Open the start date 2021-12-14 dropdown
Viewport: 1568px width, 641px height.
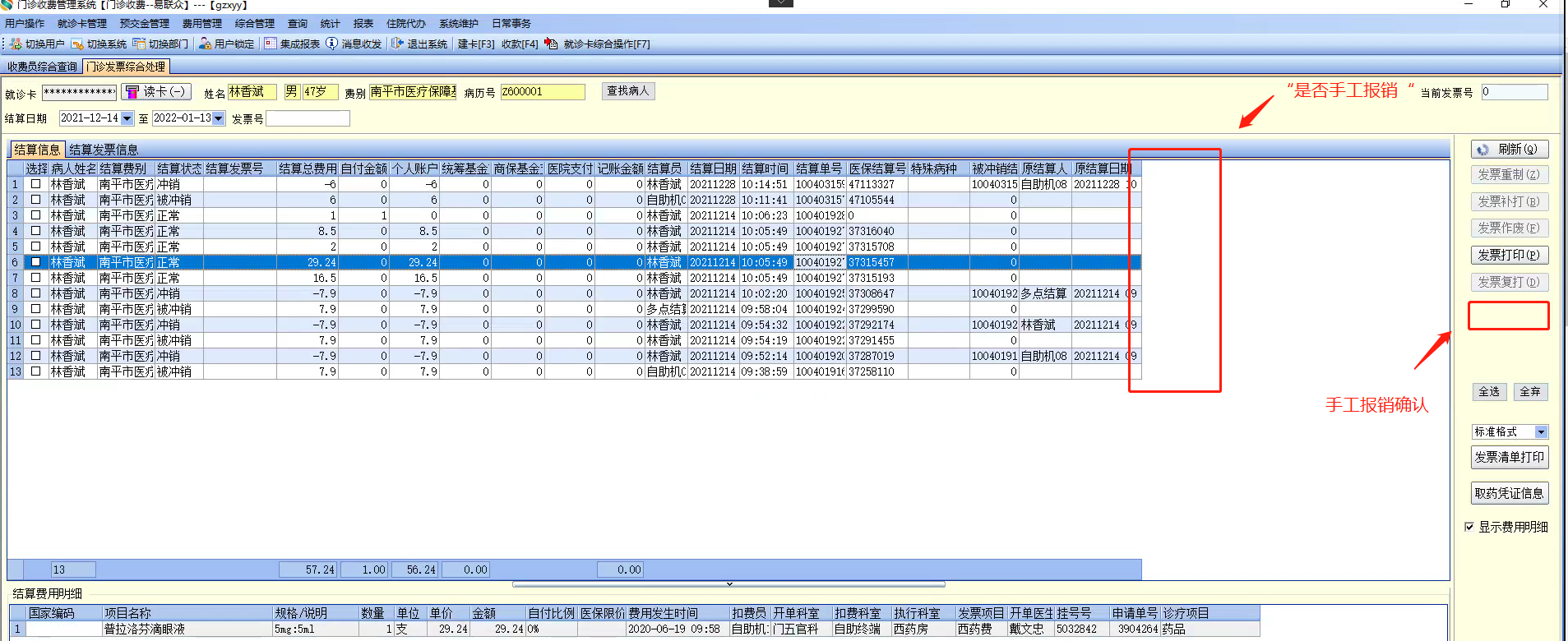(x=127, y=118)
